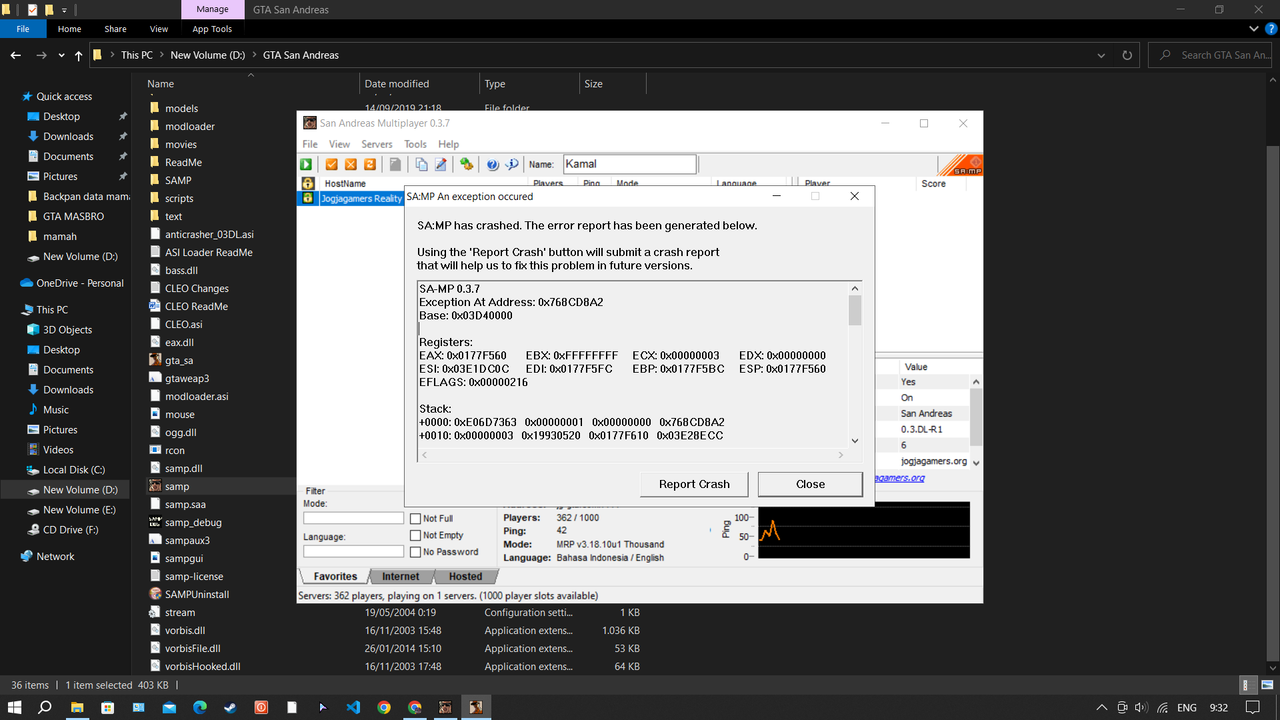Click the Up-directory arrow in Explorer
The width and height of the screenshot is (1280, 720).
[79, 55]
